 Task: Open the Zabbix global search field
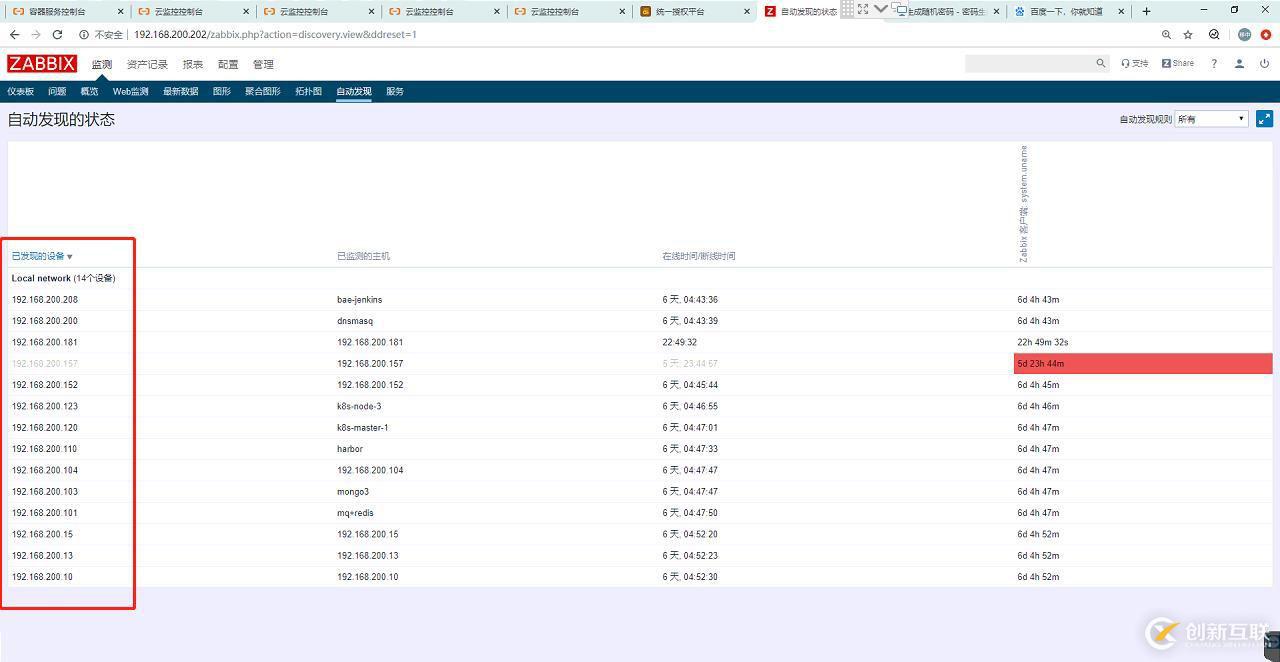pyautogui.click(x=1037, y=63)
